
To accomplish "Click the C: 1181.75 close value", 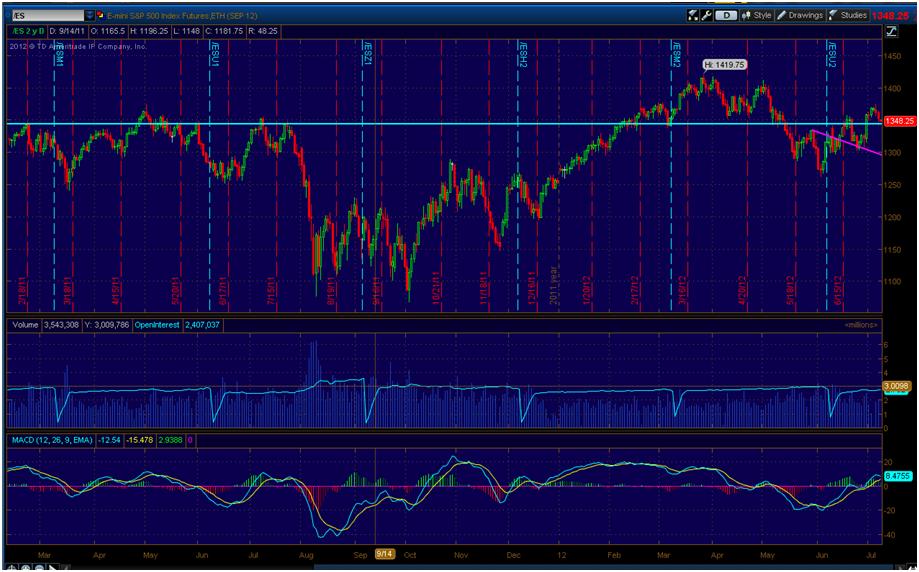I will tap(223, 31).
